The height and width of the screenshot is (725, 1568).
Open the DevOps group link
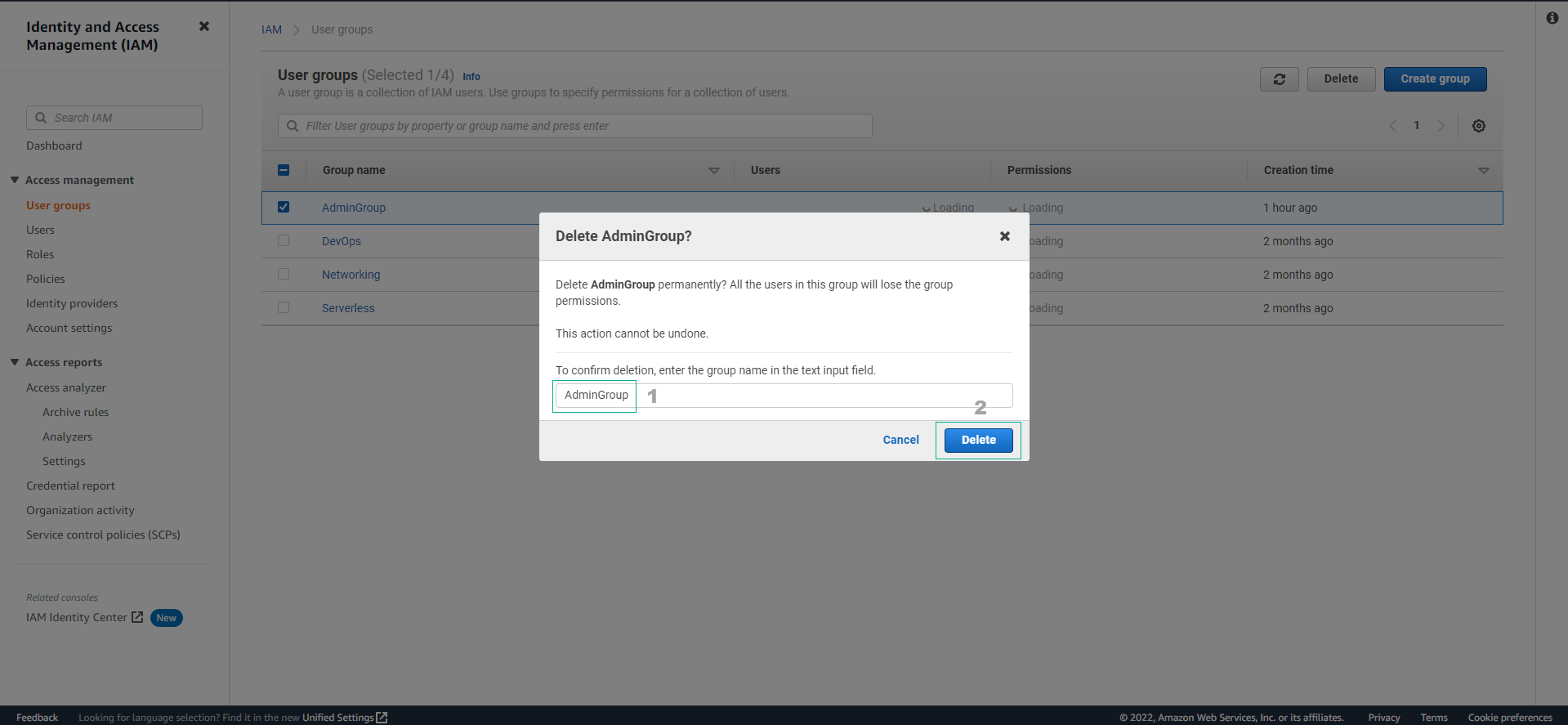tap(342, 241)
